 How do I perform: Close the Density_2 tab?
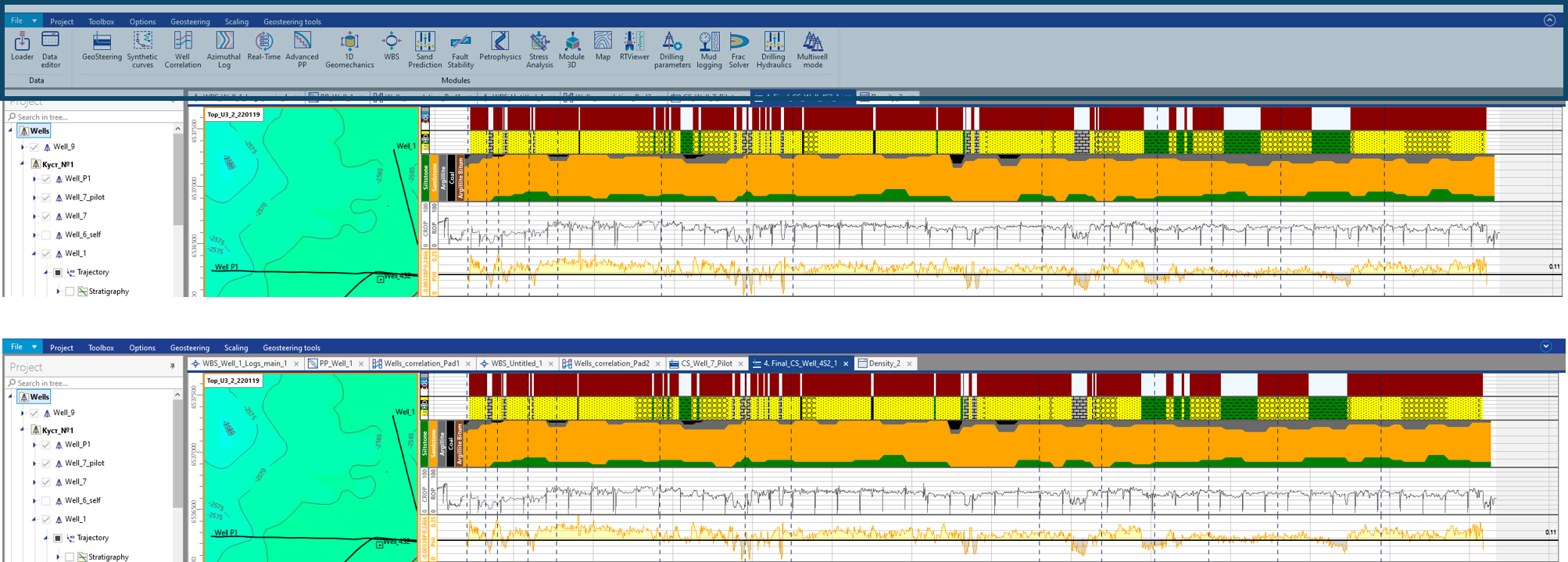909,363
